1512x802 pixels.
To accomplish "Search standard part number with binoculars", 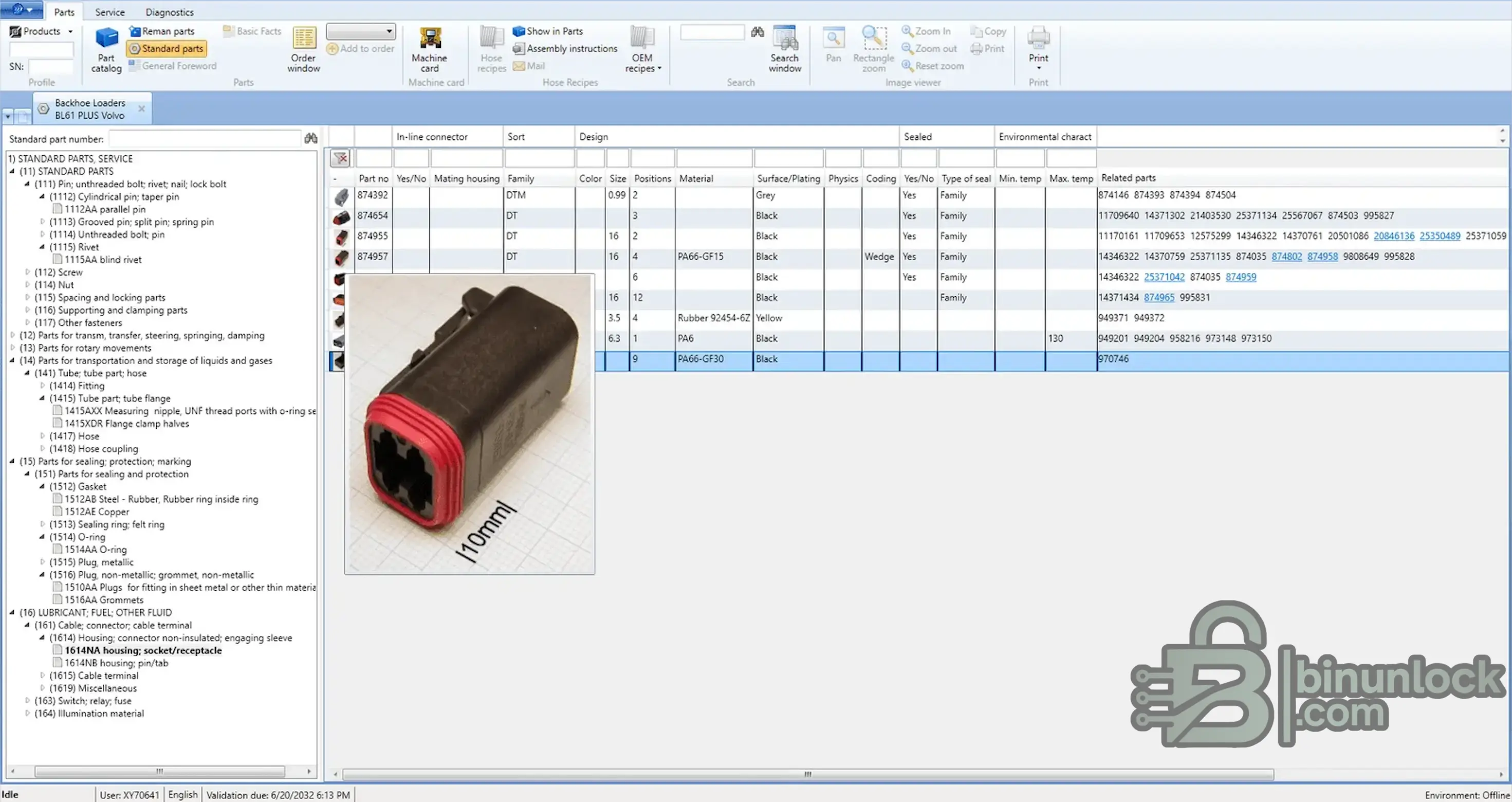I will point(310,139).
